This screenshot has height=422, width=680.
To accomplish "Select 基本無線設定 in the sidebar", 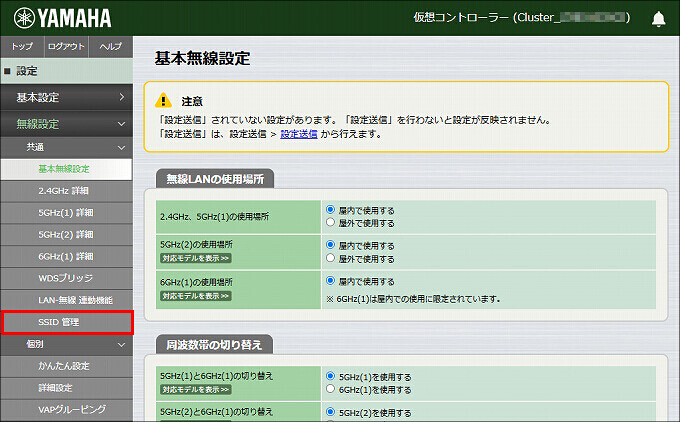I will (x=67, y=169).
